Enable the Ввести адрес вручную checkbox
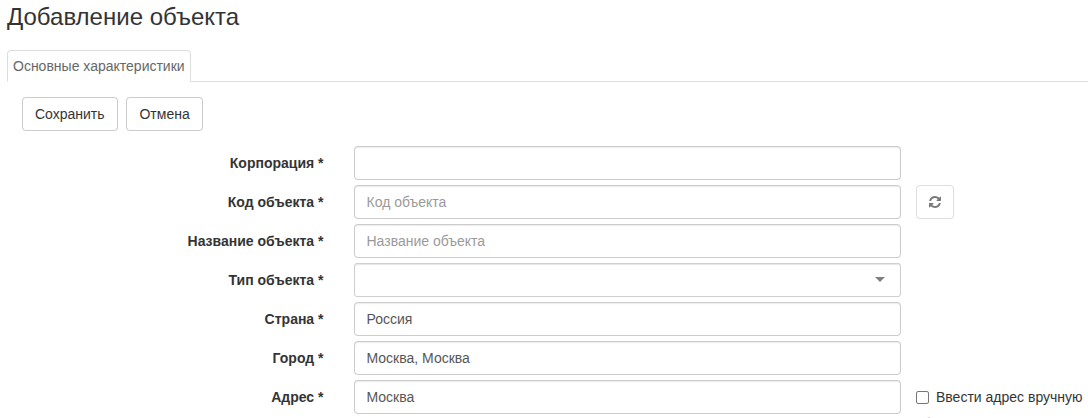This screenshot has height=418, width=1088. click(923, 397)
